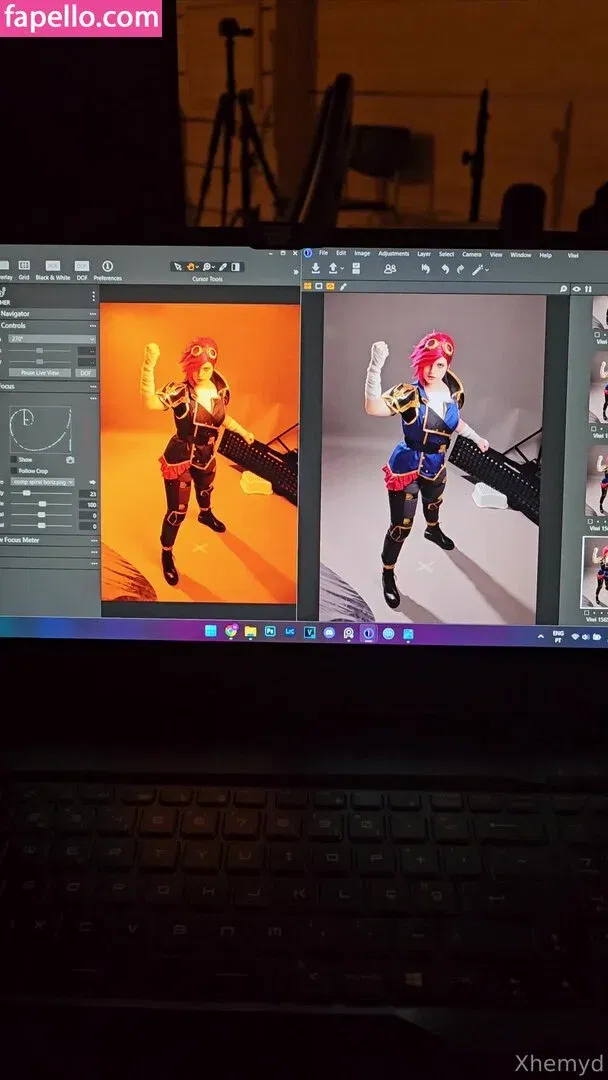This screenshot has width=608, height=1080.
Task: Open the Adjustments menu
Action: click(x=393, y=254)
